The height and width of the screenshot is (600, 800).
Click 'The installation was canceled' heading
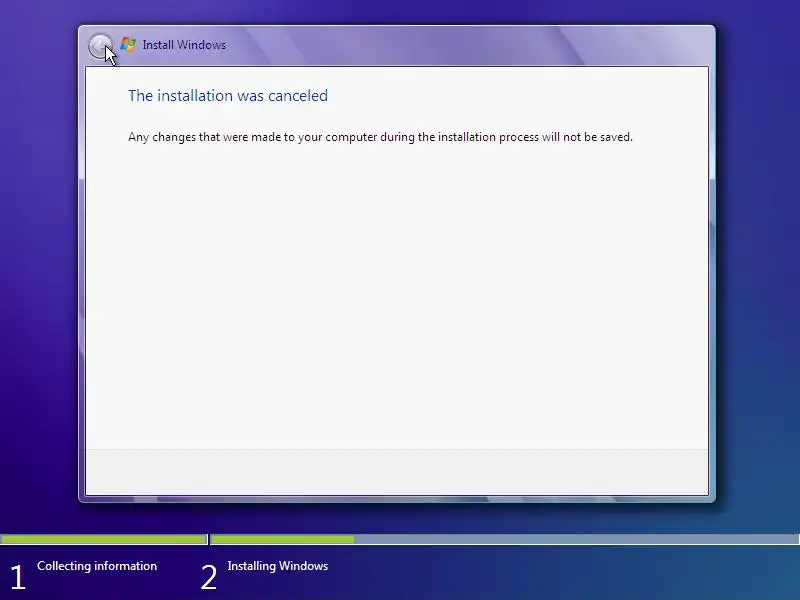(228, 95)
